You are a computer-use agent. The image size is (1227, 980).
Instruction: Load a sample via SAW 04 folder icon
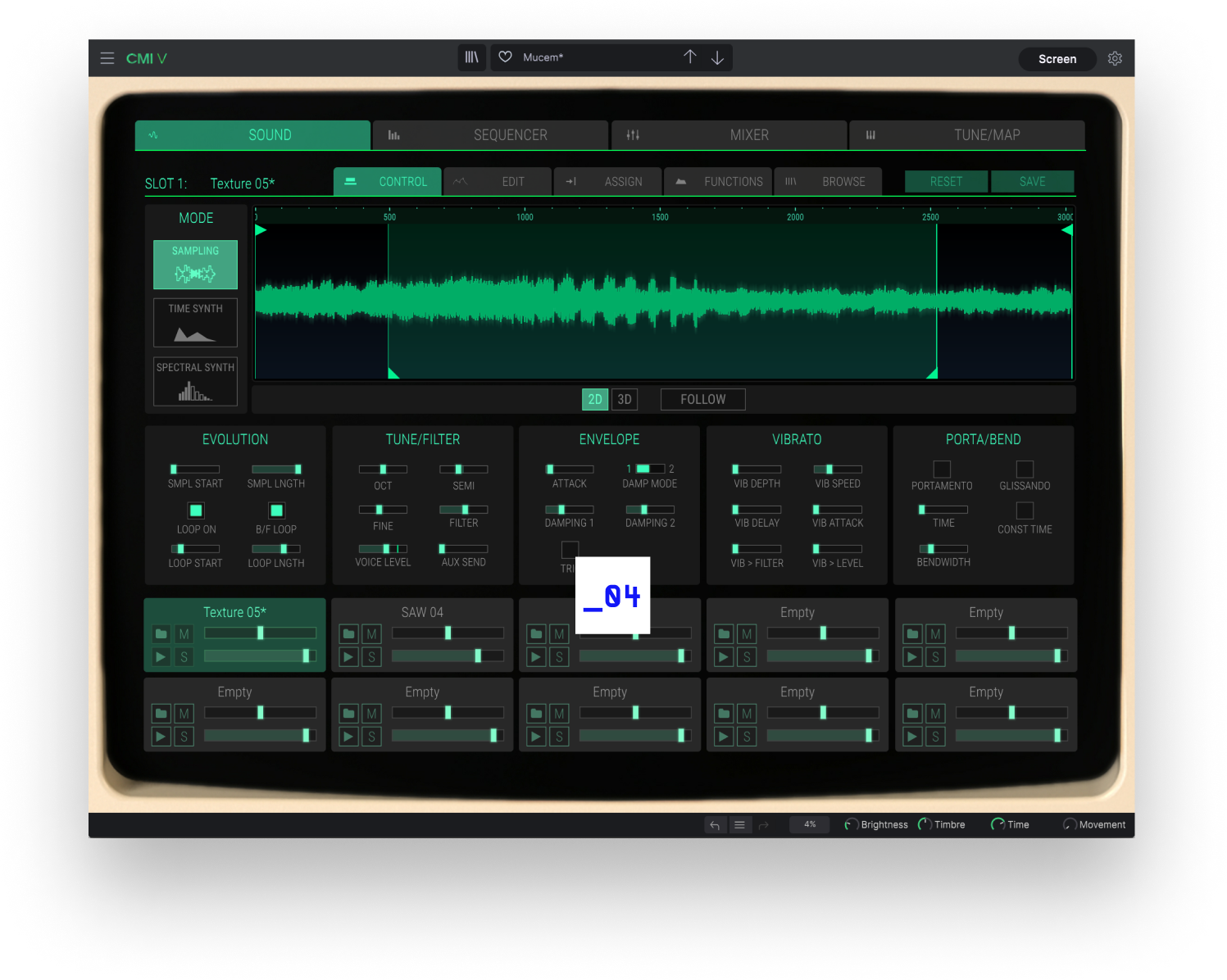349,634
